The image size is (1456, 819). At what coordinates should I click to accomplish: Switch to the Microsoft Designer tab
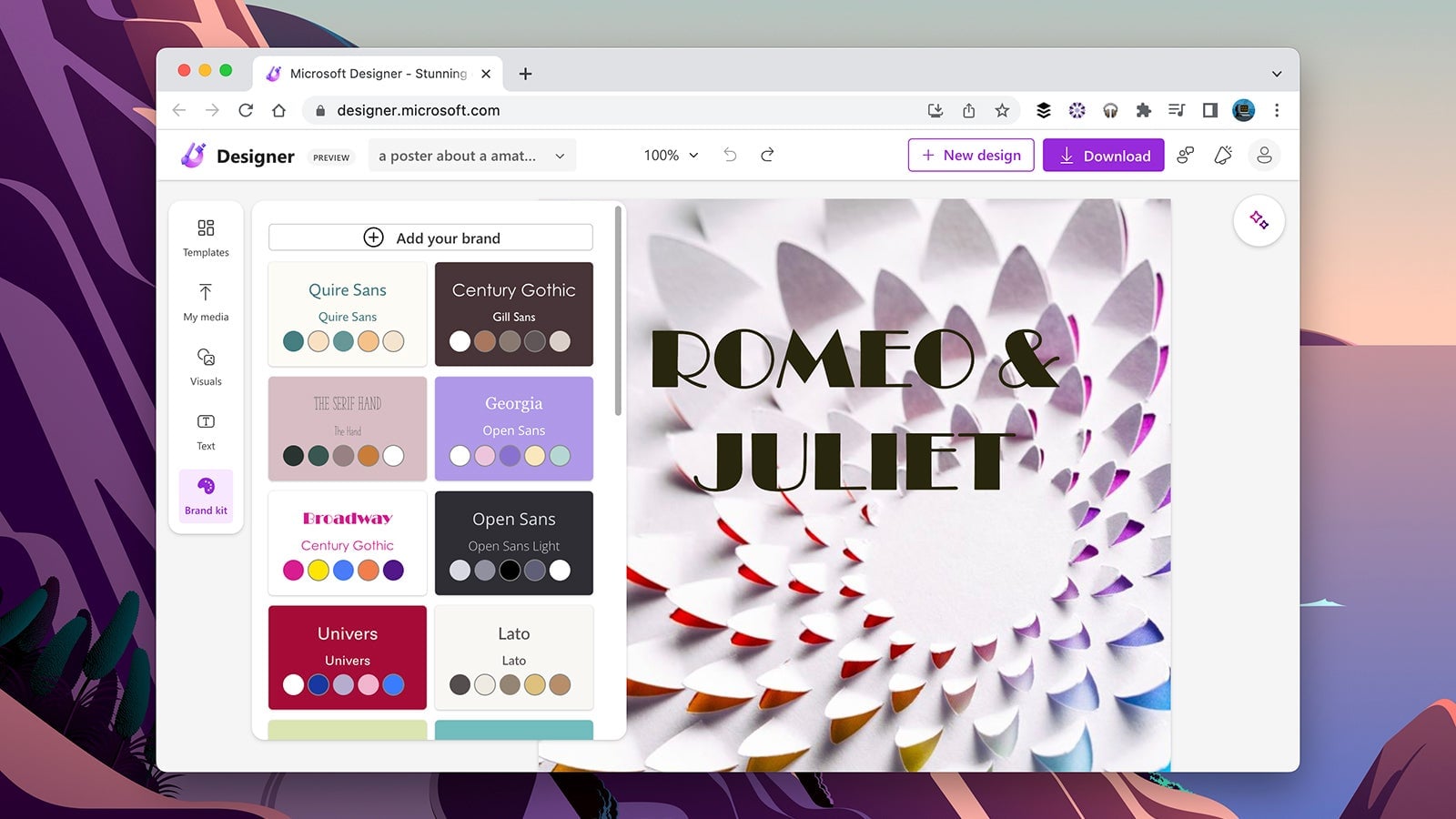(375, 73)
